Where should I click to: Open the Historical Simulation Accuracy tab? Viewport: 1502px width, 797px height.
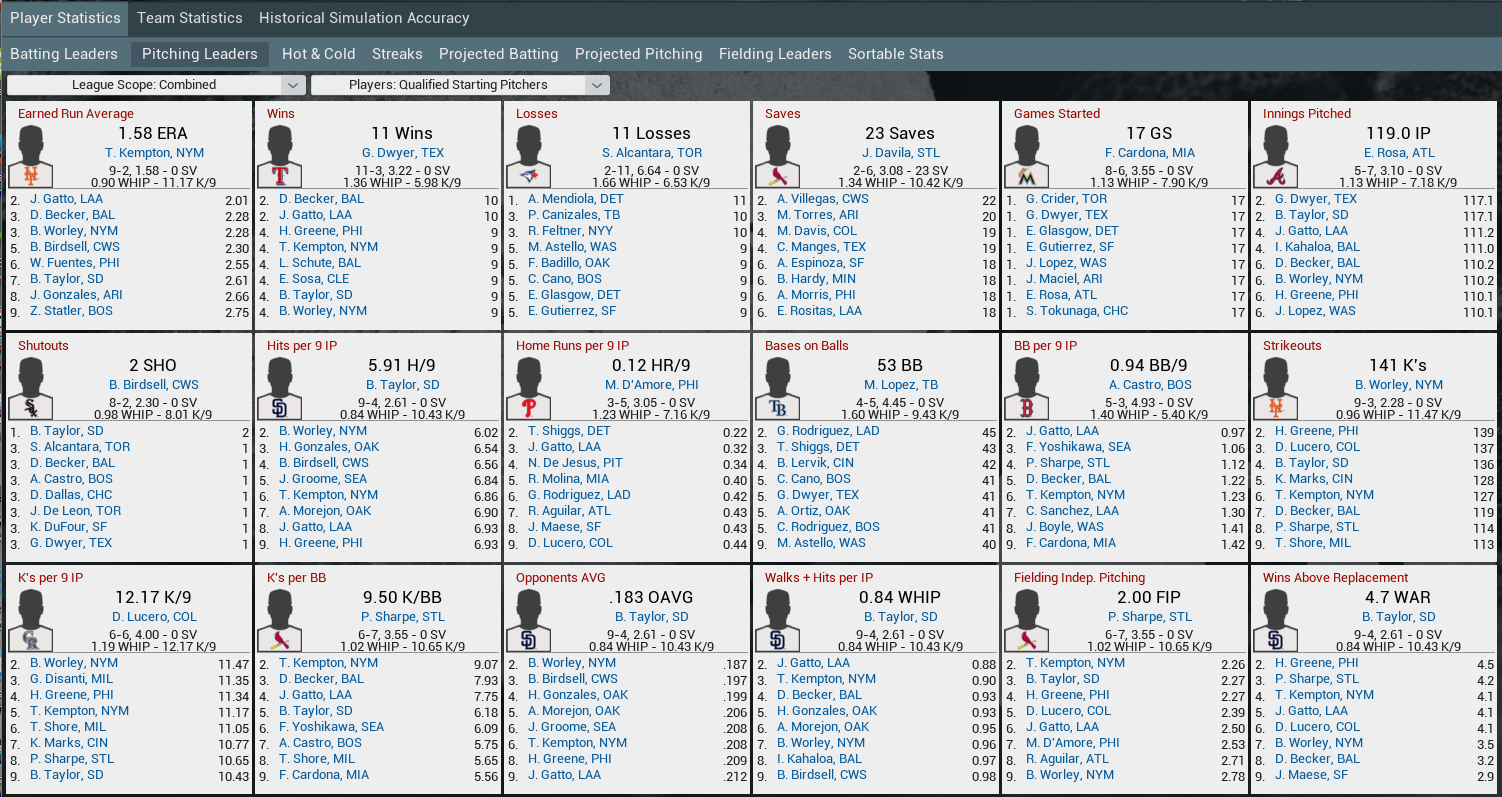click(x=364, y=18)
